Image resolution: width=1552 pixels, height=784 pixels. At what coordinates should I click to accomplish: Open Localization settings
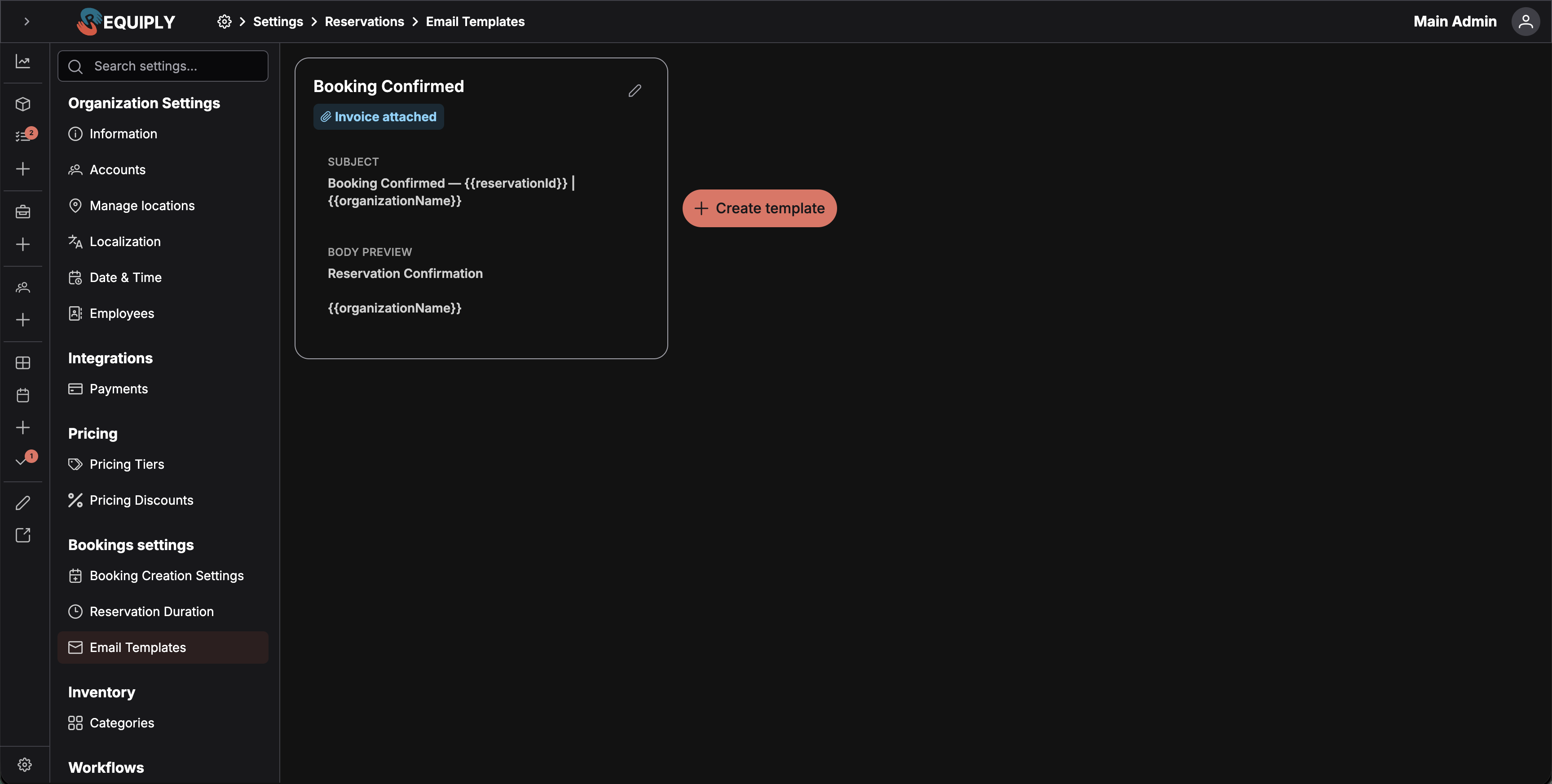pos(163,241)
